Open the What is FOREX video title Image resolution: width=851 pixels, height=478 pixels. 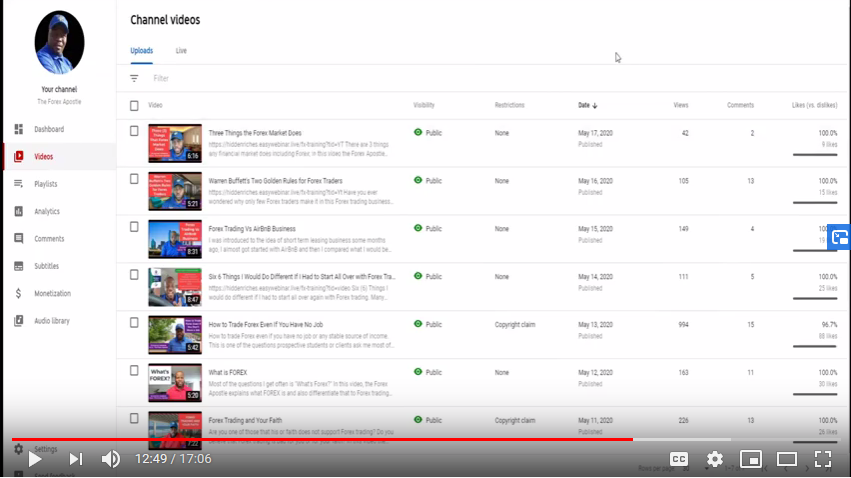(228, 372)
